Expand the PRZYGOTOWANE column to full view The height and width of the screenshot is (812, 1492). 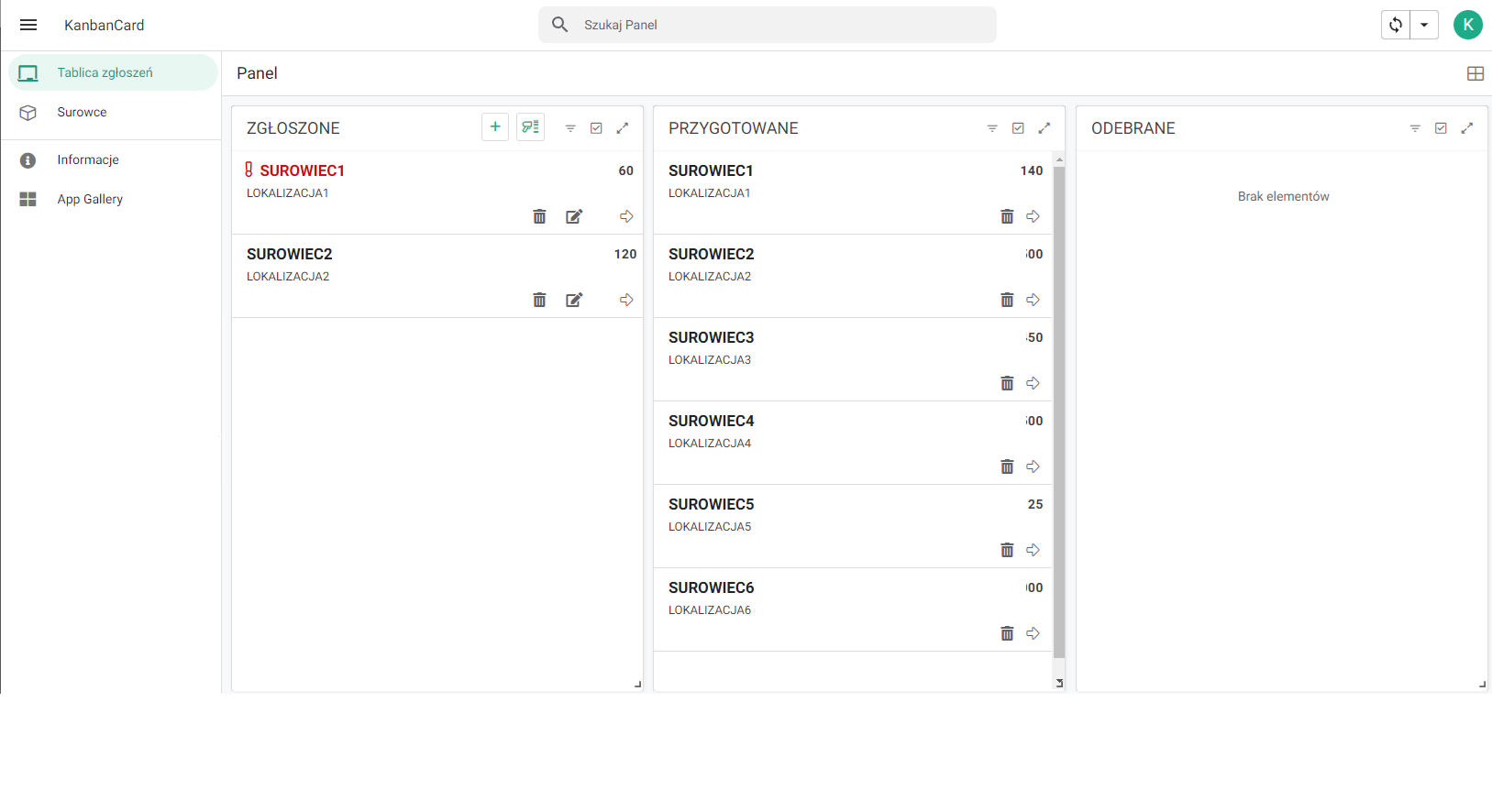[1044, 128]
